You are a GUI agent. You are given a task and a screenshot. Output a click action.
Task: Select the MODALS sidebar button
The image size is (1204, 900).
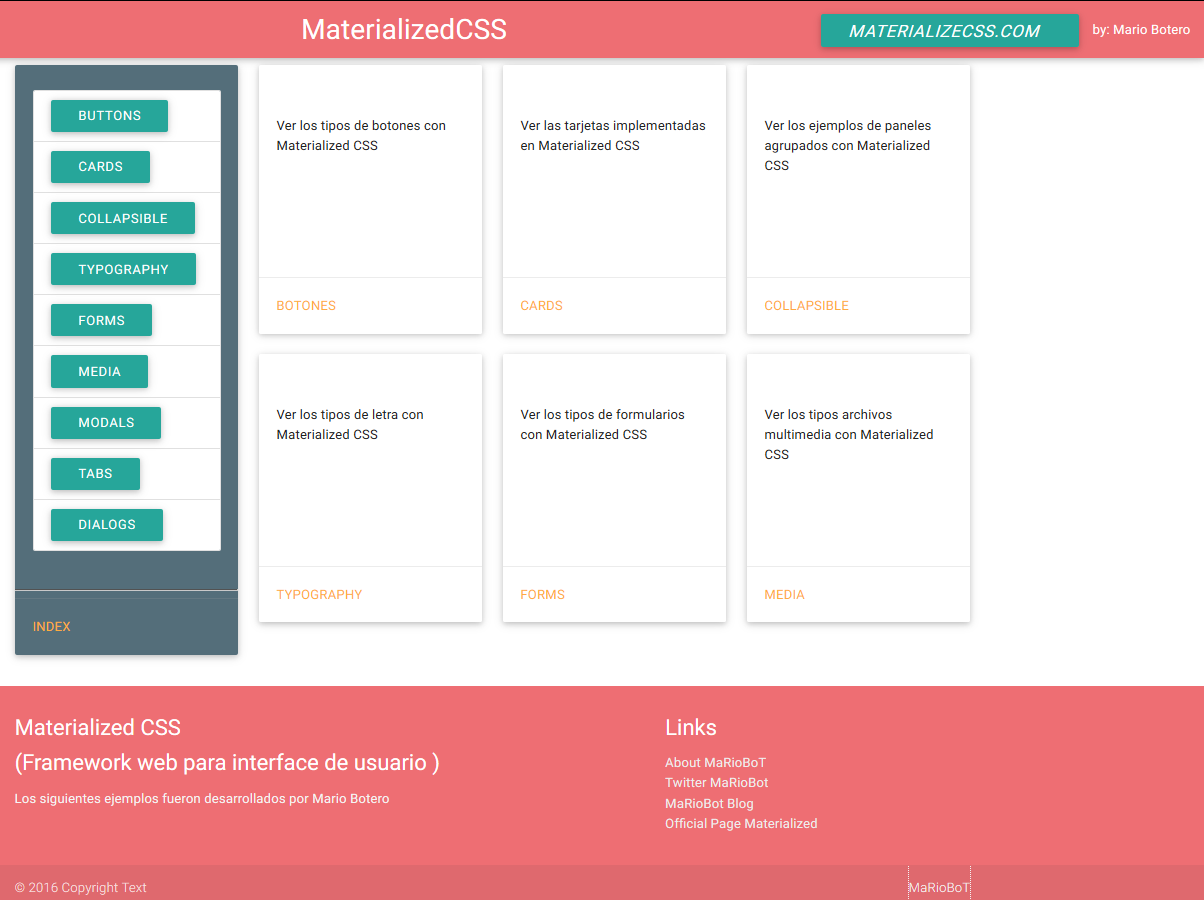tap(106, 422)
